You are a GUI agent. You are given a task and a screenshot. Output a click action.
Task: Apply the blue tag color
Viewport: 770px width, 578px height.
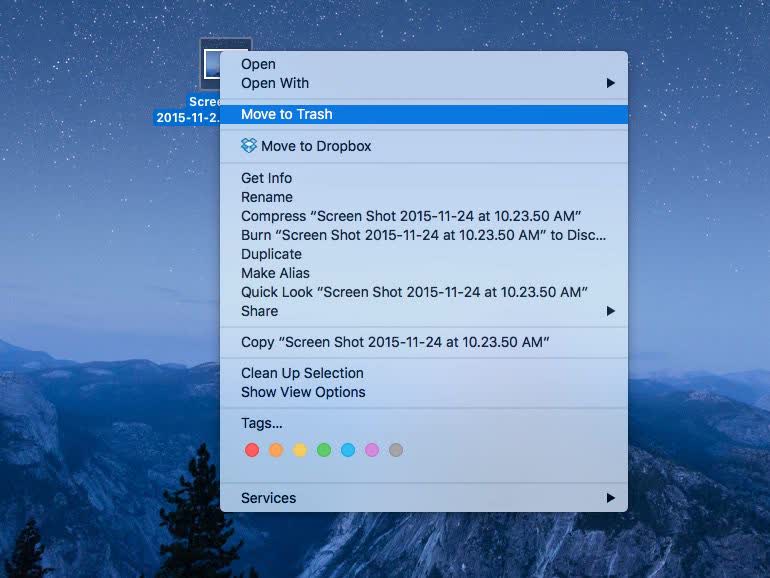pos(348,449)
